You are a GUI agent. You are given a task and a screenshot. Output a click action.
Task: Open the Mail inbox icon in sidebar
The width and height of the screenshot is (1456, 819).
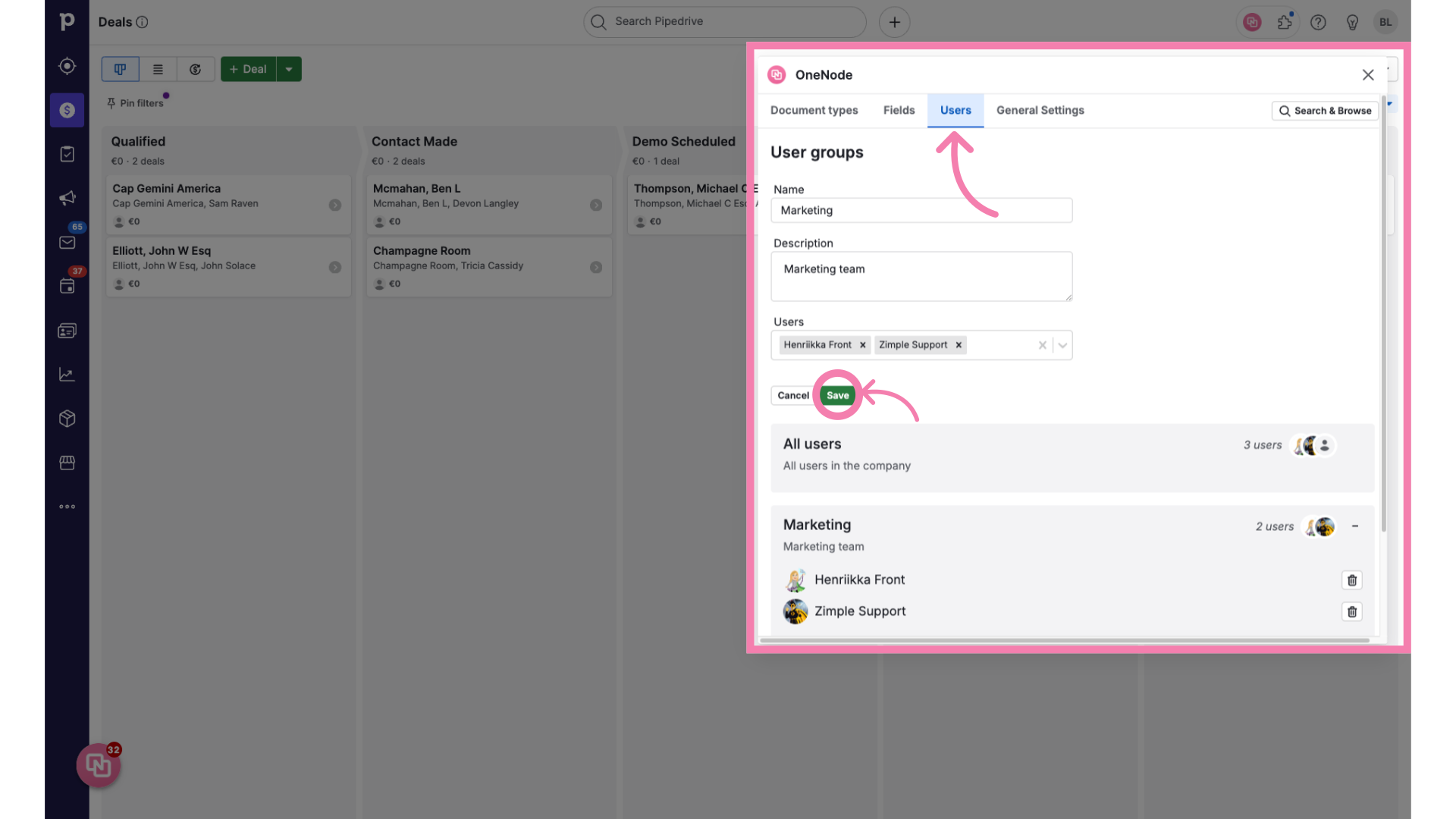click(x=67, y=243)
